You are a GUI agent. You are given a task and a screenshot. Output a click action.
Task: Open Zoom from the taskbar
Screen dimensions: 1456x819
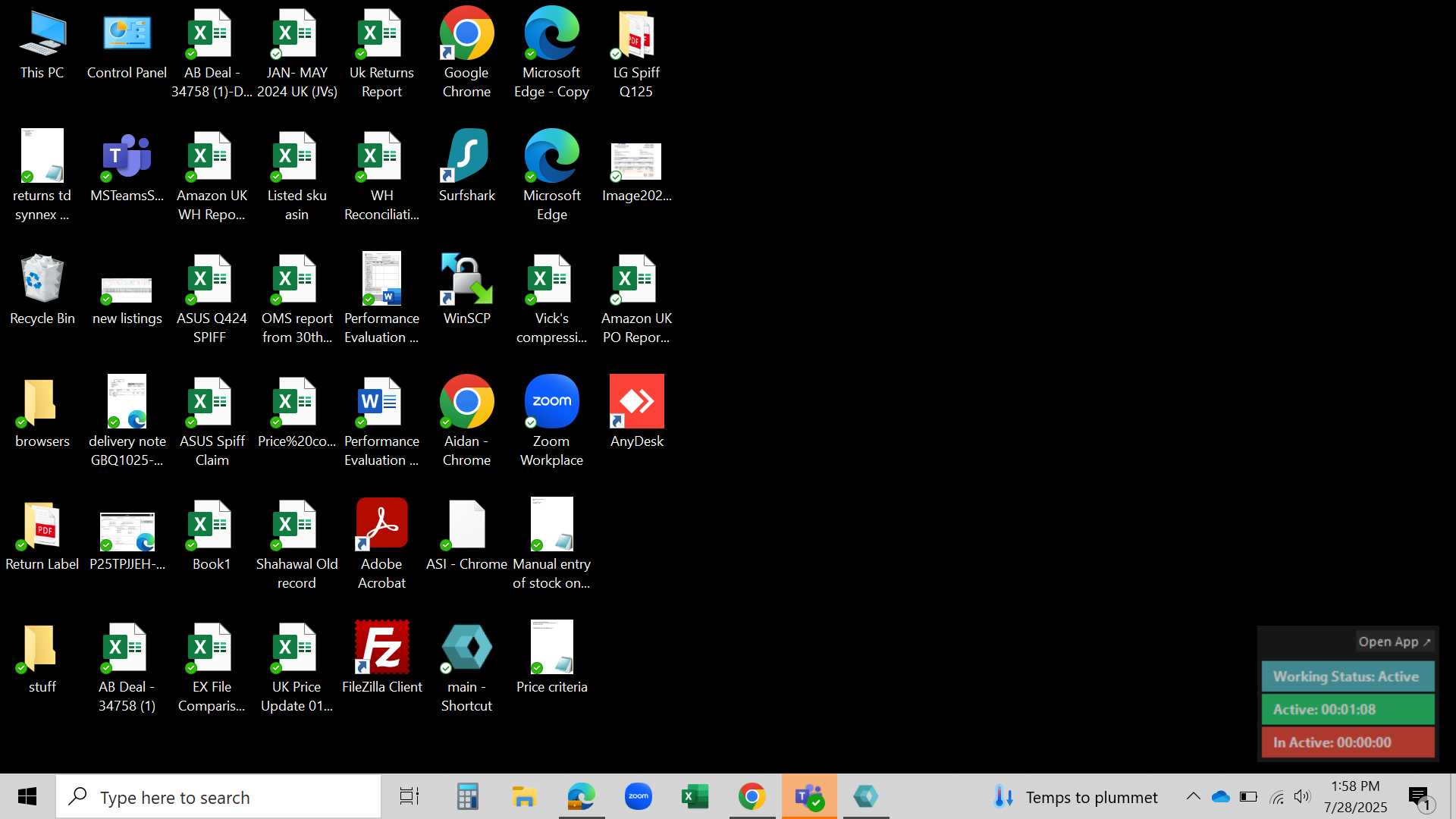[639, 796]
